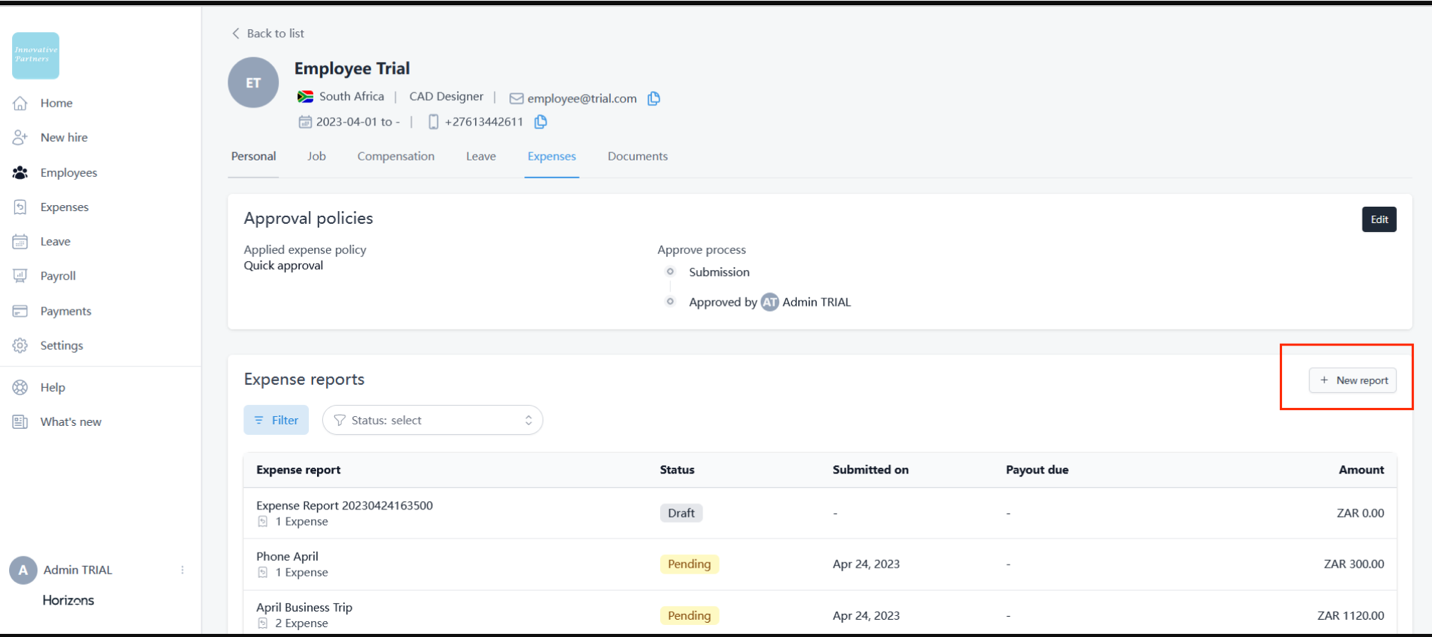
Task: Edit the approval policies
Action: (x=1379, y=220)
